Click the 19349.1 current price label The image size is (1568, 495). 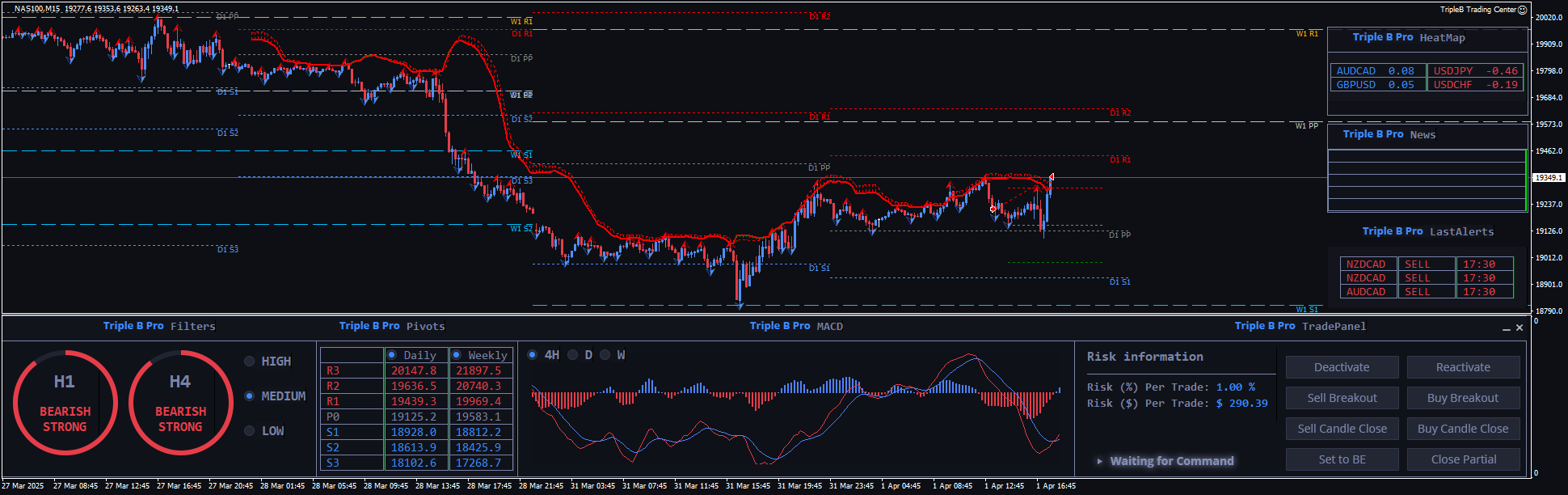[x=1549, y=177]
